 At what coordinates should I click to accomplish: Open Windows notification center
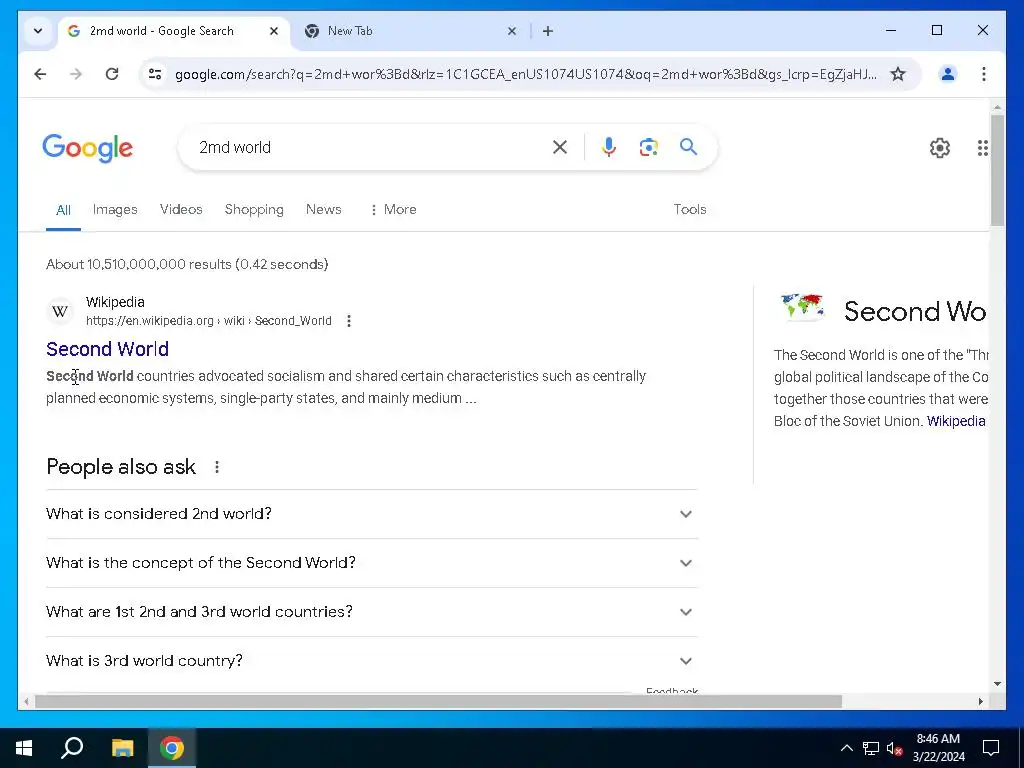pos(991,748)
